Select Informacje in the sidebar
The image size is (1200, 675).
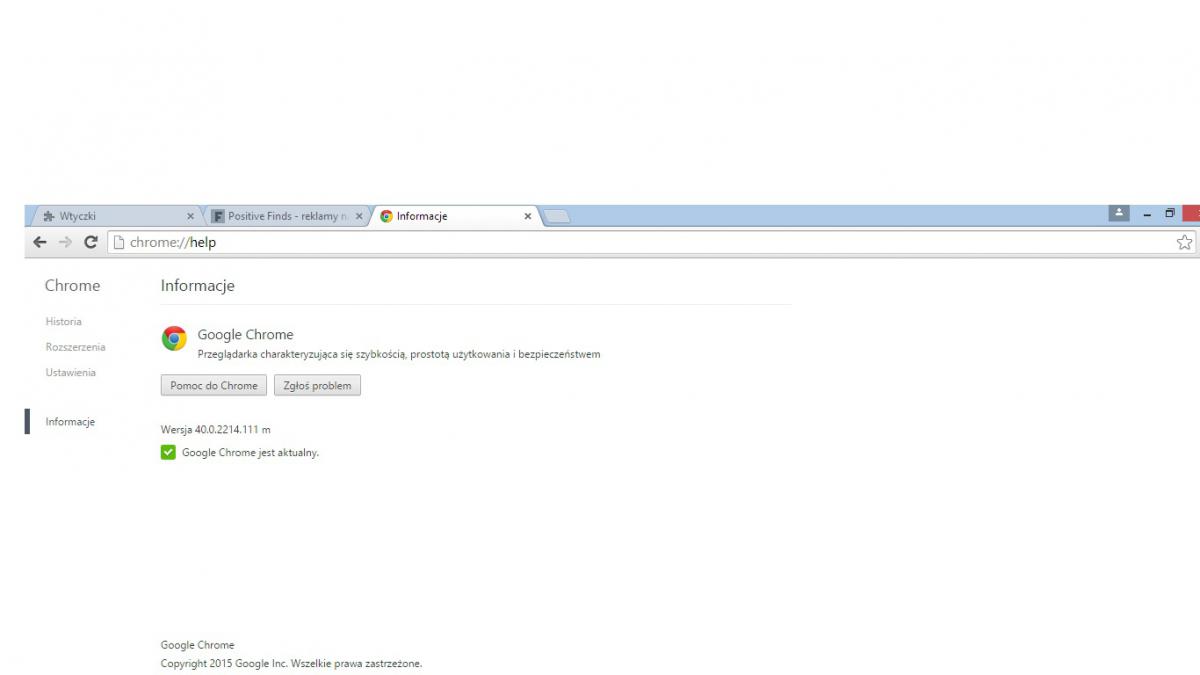70,422
